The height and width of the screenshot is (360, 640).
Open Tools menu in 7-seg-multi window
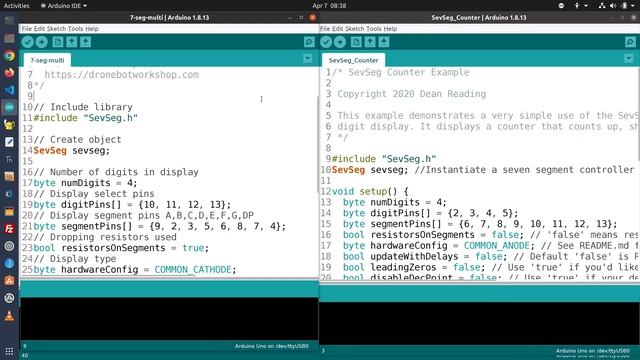tap(76, 29)
